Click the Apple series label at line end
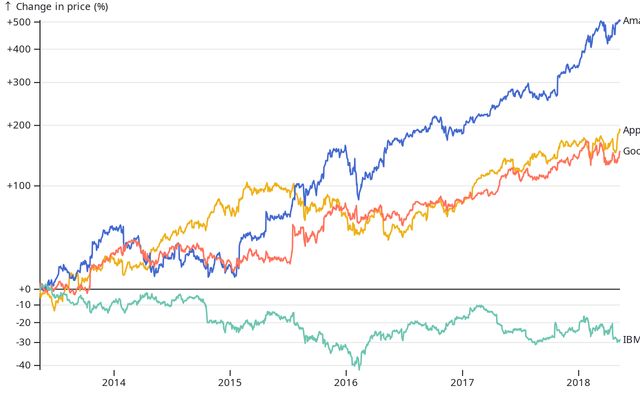 click(x=631, y=130)
